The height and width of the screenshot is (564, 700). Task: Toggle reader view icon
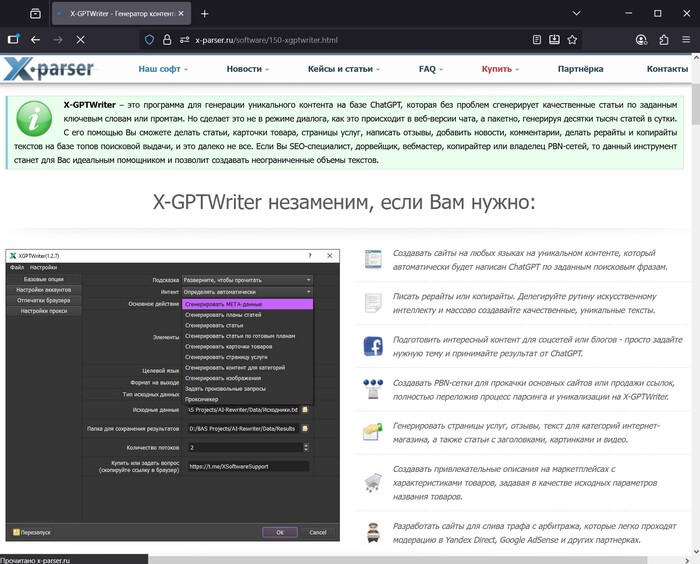click(537, 40)
